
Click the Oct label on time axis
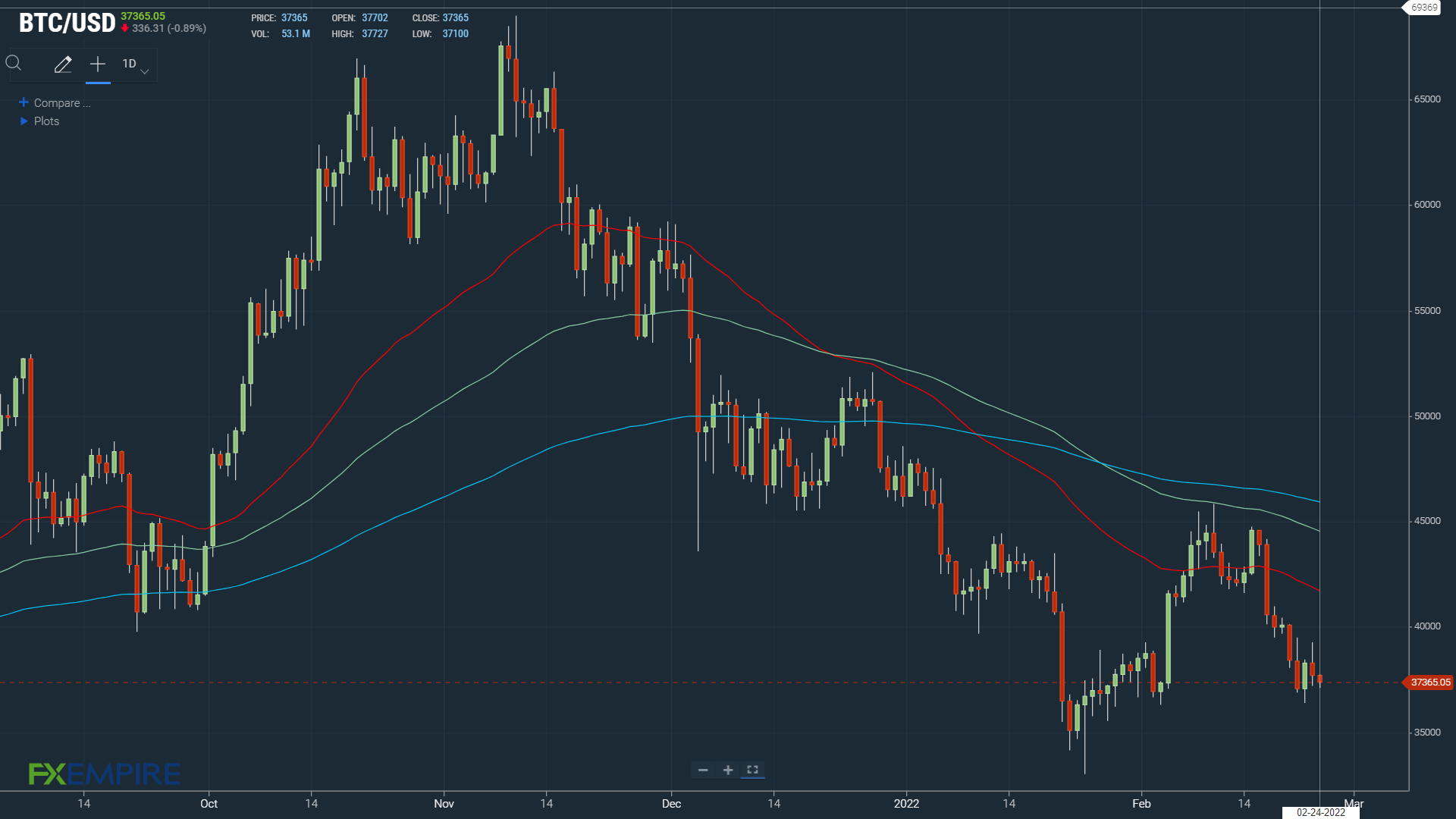click(209, 804)
